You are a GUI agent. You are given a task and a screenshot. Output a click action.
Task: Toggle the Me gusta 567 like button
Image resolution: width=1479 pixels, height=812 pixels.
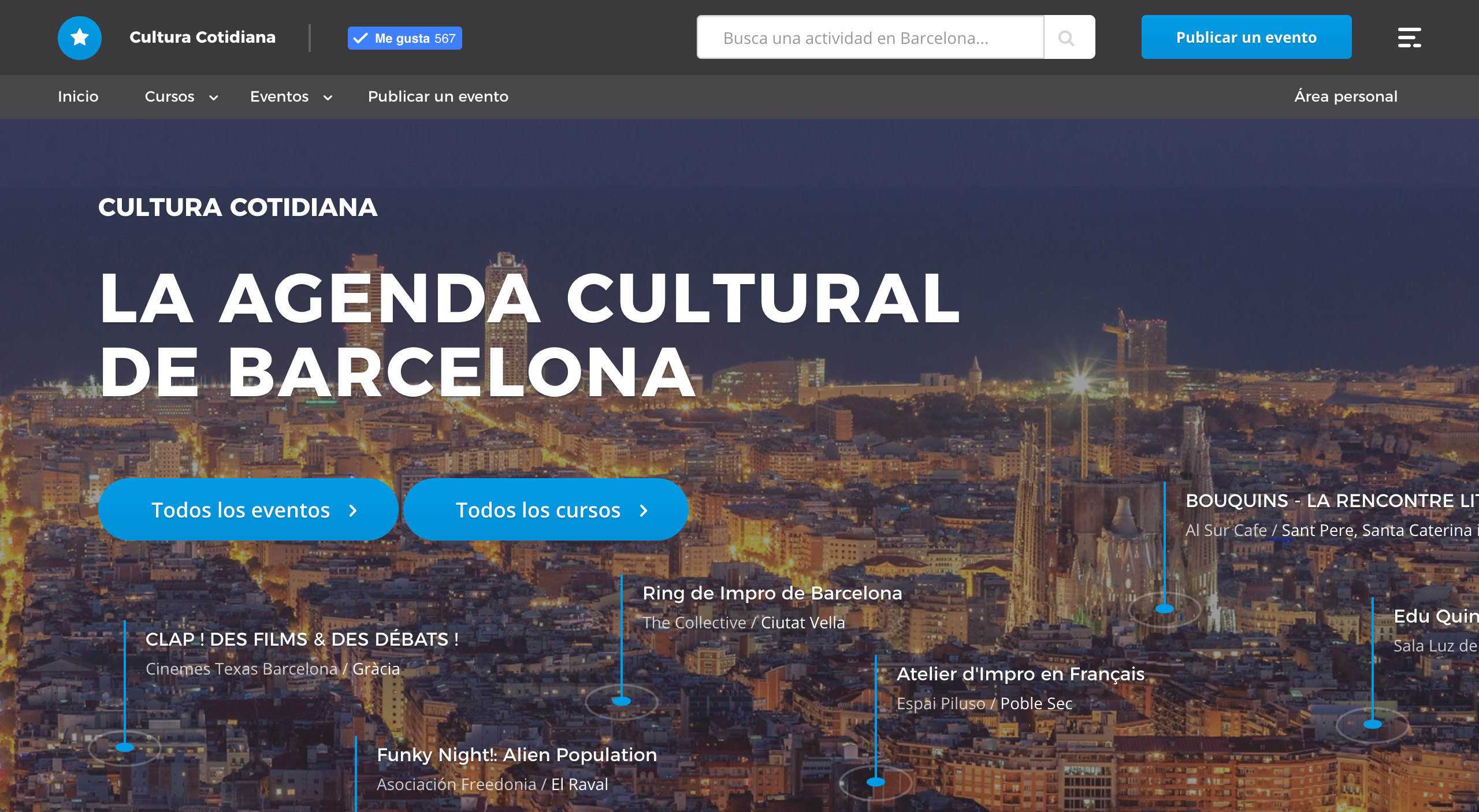tap(404, 38)
